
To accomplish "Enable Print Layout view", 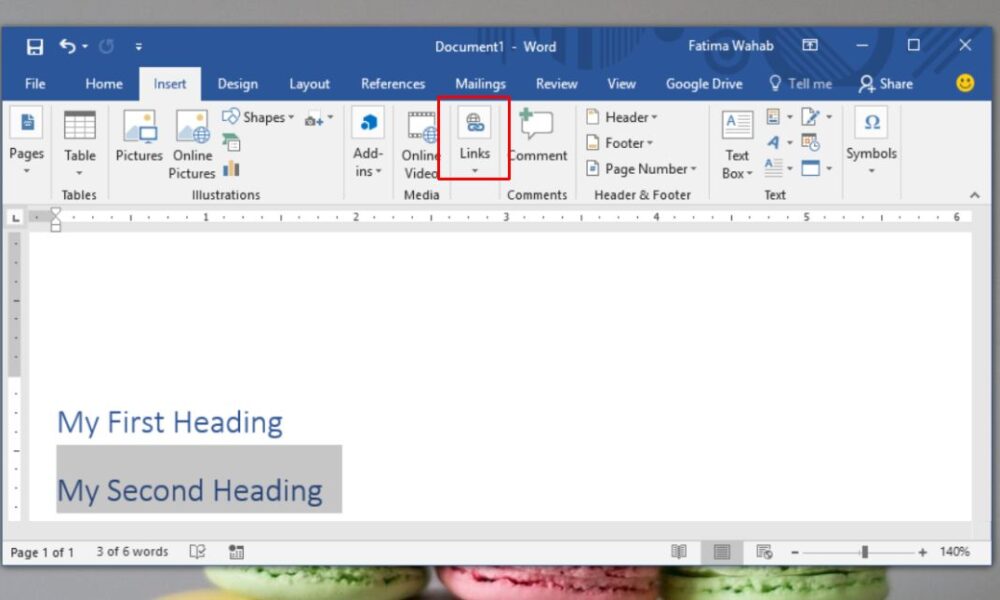I will coord(722,551).
